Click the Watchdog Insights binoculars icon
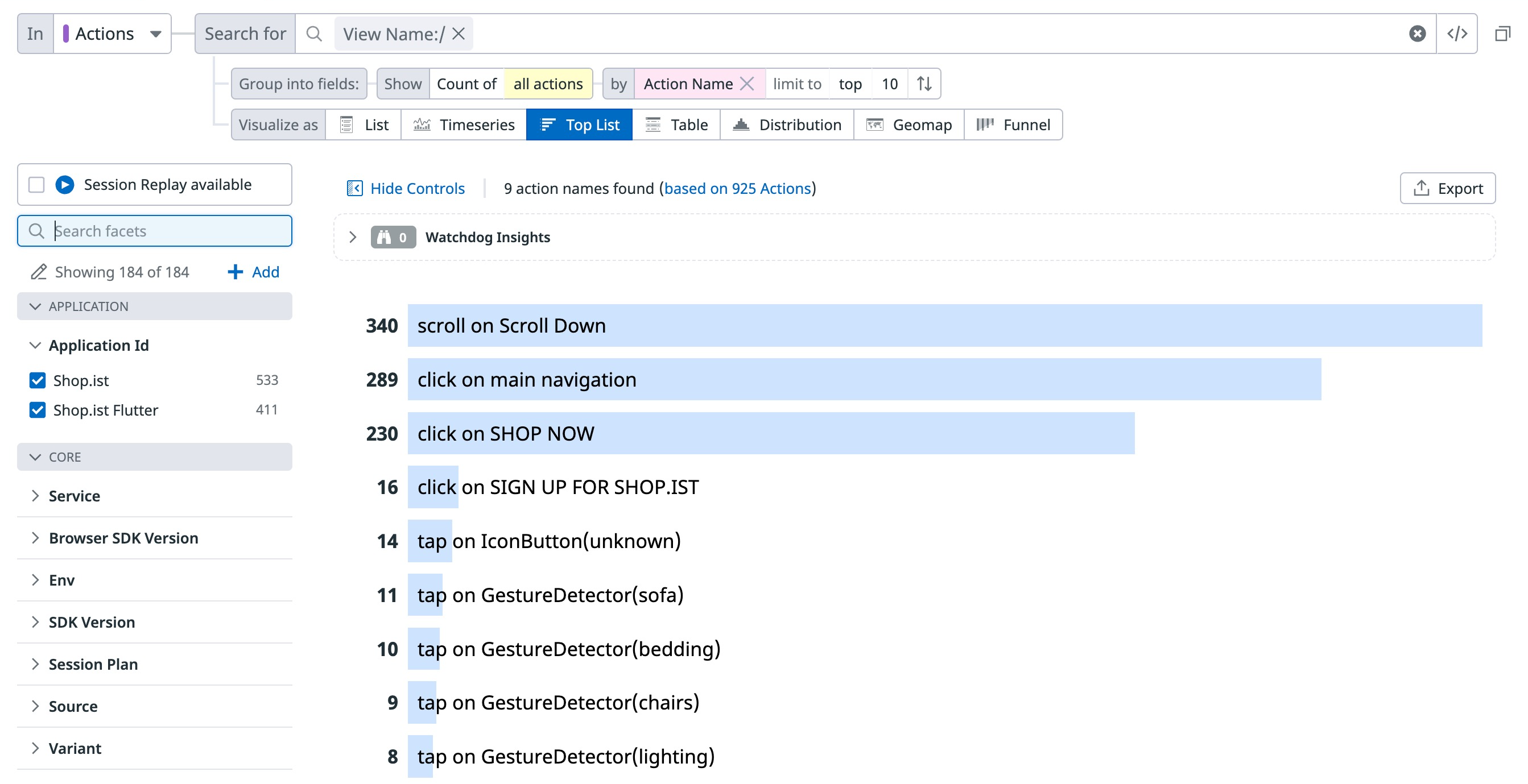The image size is (1528, 784). (x=385, y=237)
